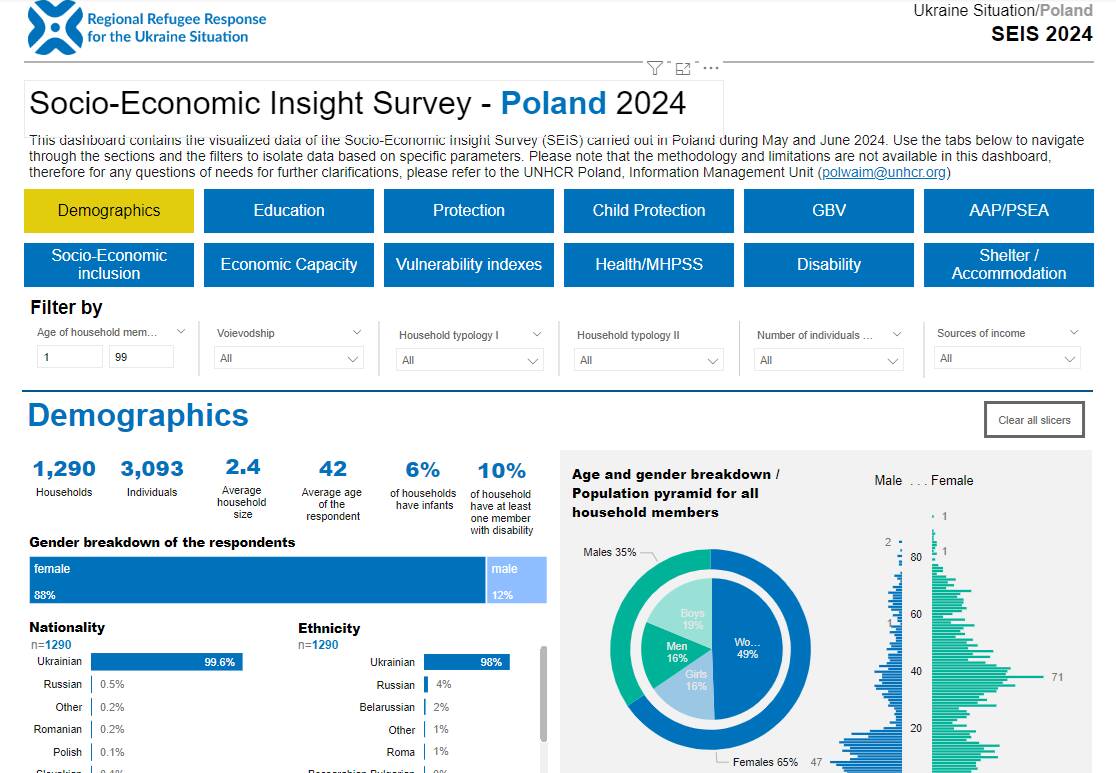The height and width of the screenshot is (773, 1116).
Task: Switch to Socio-Economic inclusion tab
Action: coord(109,265)
